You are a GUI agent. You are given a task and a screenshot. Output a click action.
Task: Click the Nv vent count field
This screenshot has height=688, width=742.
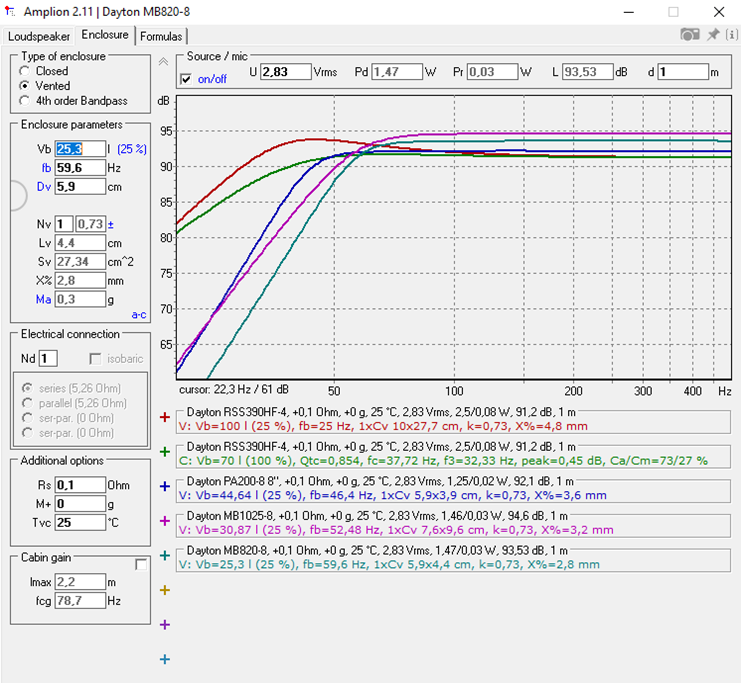[x=64, y=224]
